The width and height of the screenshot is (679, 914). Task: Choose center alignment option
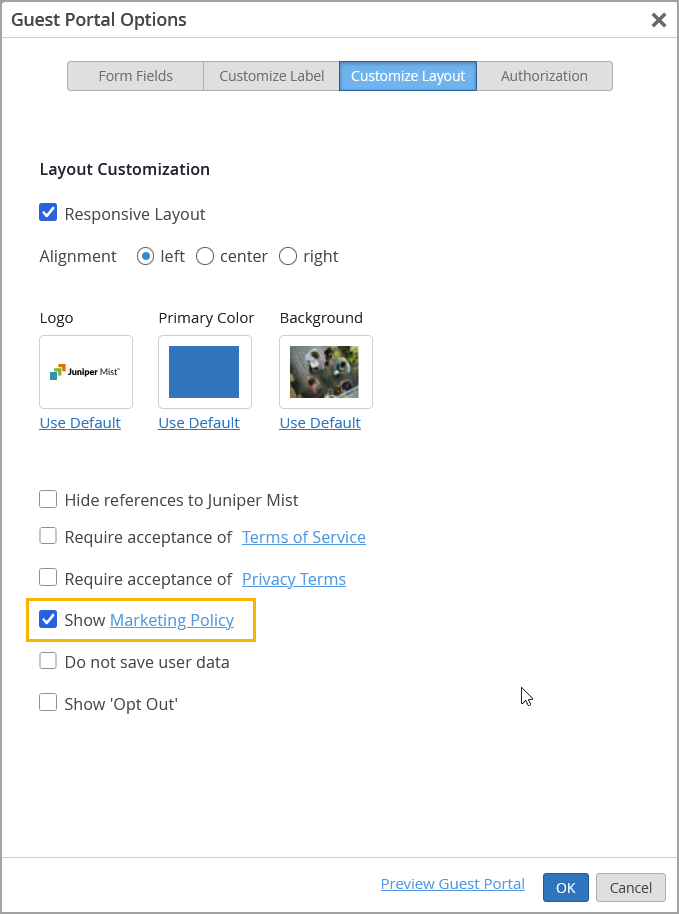pyautogui.click(x=205, y=256)
